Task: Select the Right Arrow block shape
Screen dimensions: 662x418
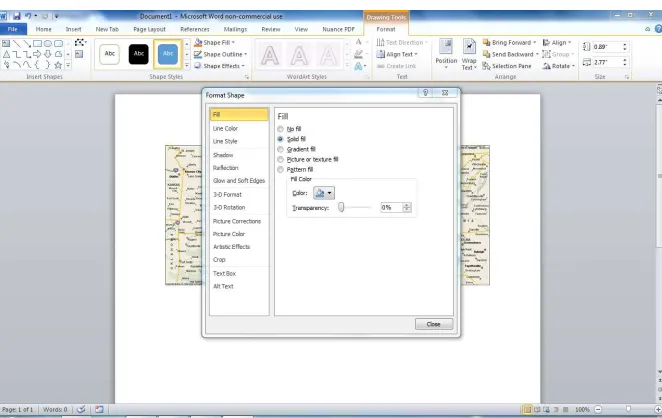Action: 37,54
